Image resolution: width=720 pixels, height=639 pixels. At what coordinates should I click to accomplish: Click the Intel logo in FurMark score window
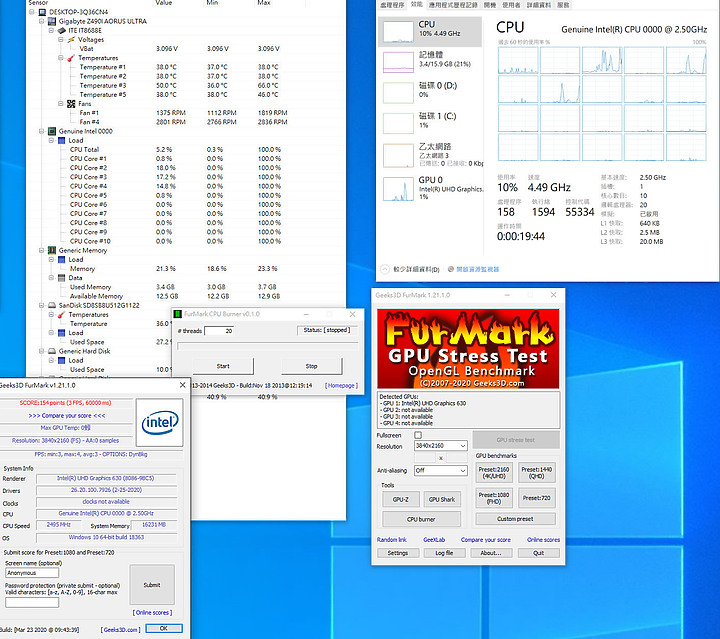(x=160, y=422)
